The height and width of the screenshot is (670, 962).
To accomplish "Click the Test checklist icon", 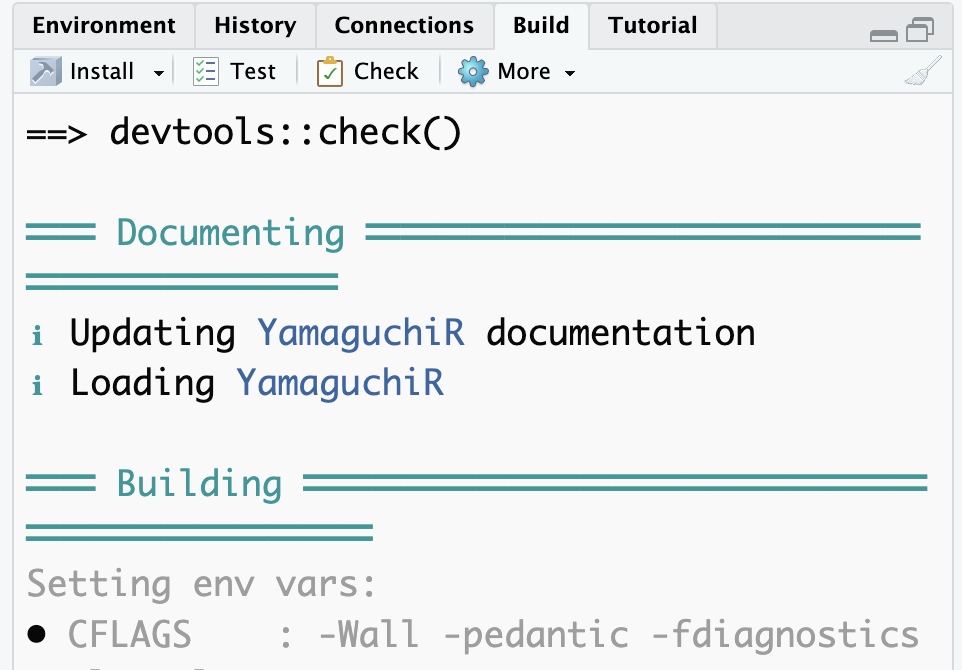I will [206, 72].
